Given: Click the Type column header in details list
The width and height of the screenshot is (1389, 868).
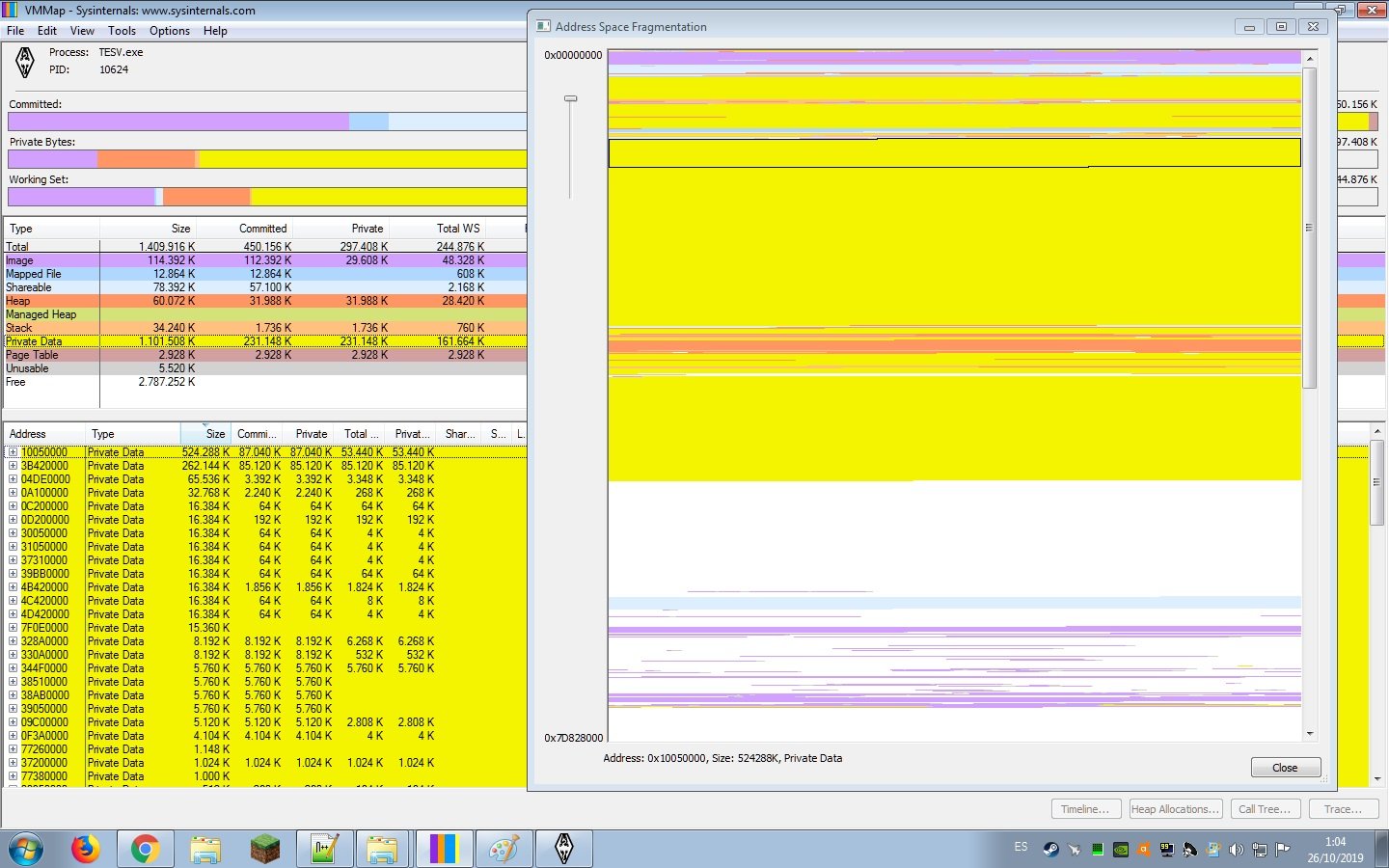Looking at the screenshot, I should coord(132,434).
